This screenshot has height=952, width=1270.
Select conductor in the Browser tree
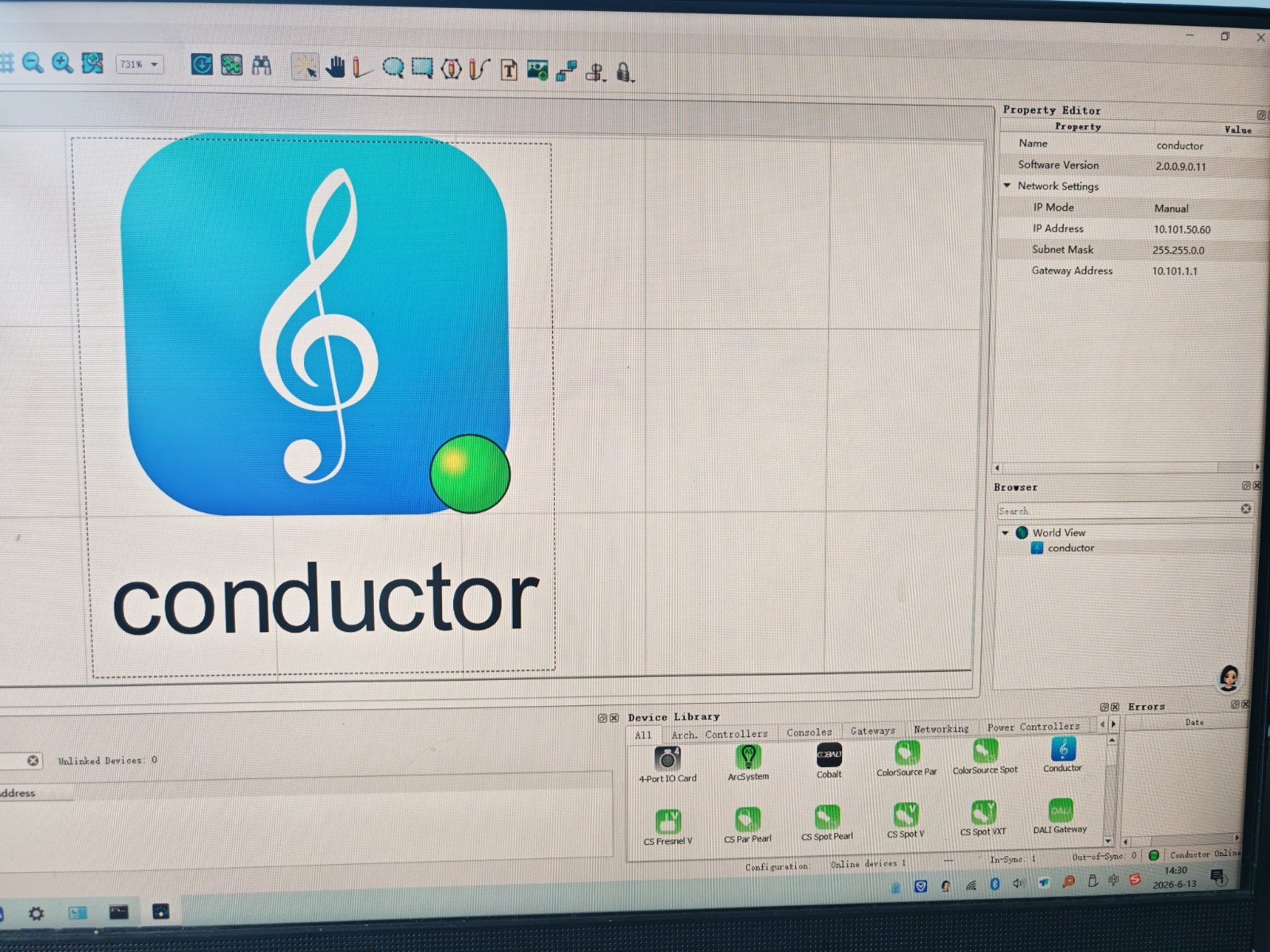click(1070, 548)
